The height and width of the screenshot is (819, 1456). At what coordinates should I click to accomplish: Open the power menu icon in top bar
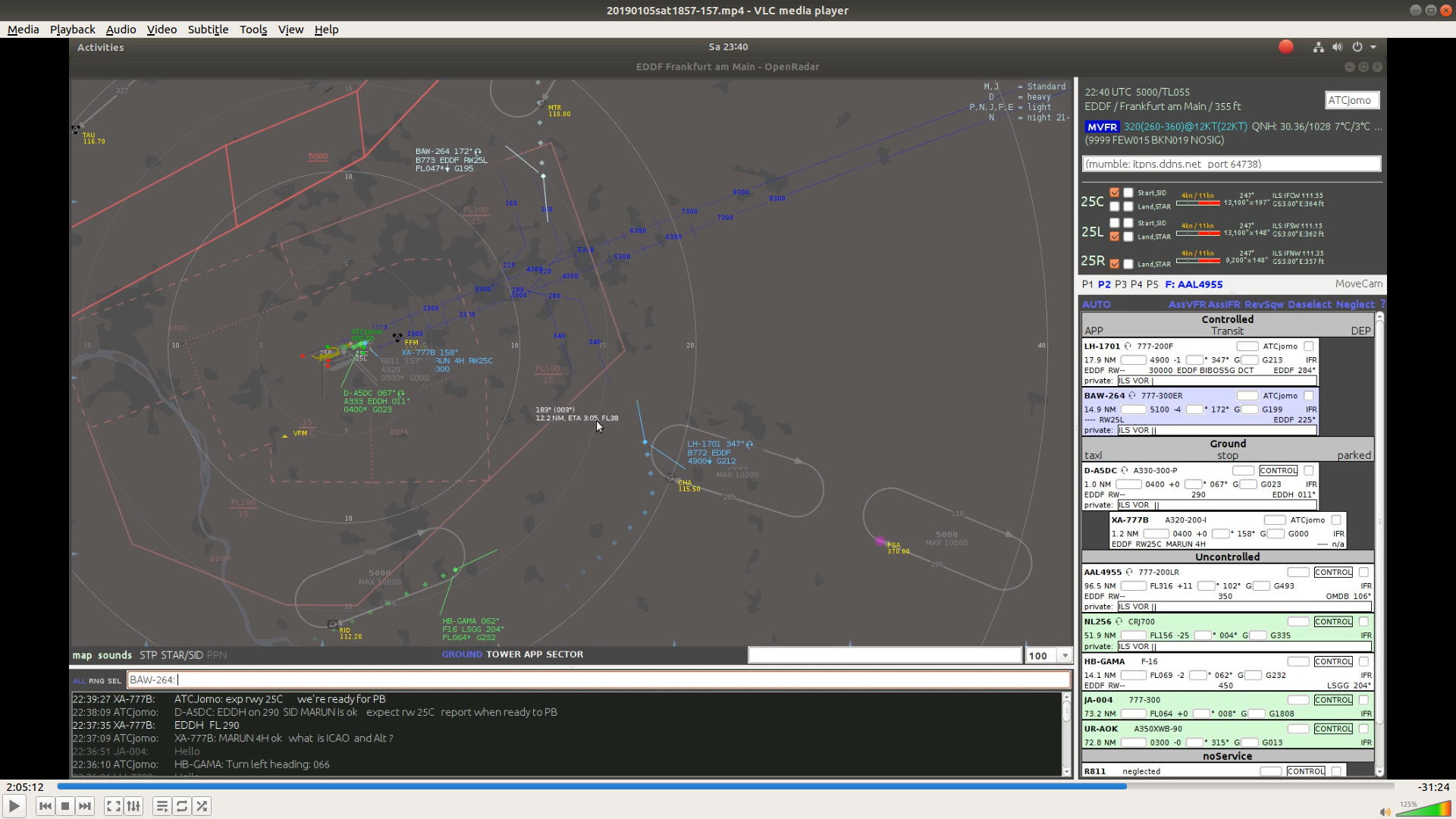(x=1357, y=47)
